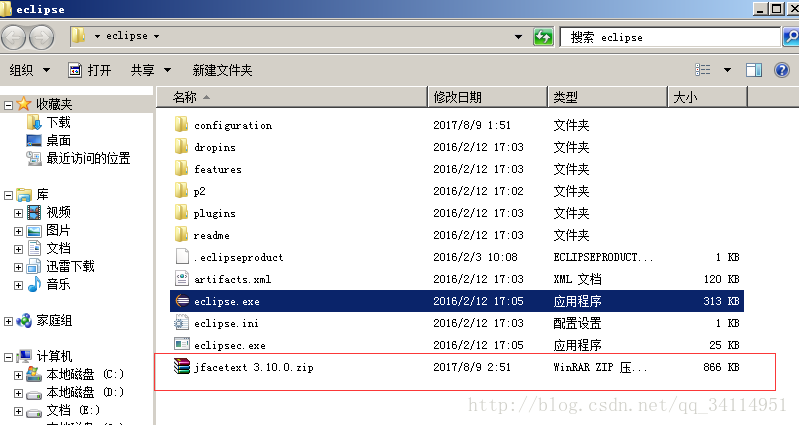Collapse the 库 libraries group
The height and width of the screenshot is (425, 799).
[8, 195]
